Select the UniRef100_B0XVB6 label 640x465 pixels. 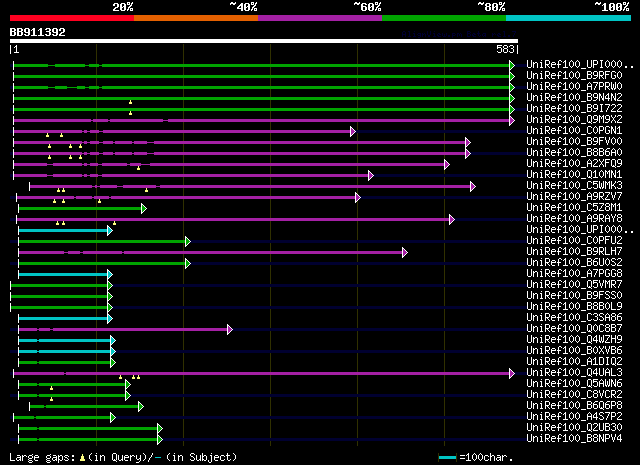coord(574,351)
